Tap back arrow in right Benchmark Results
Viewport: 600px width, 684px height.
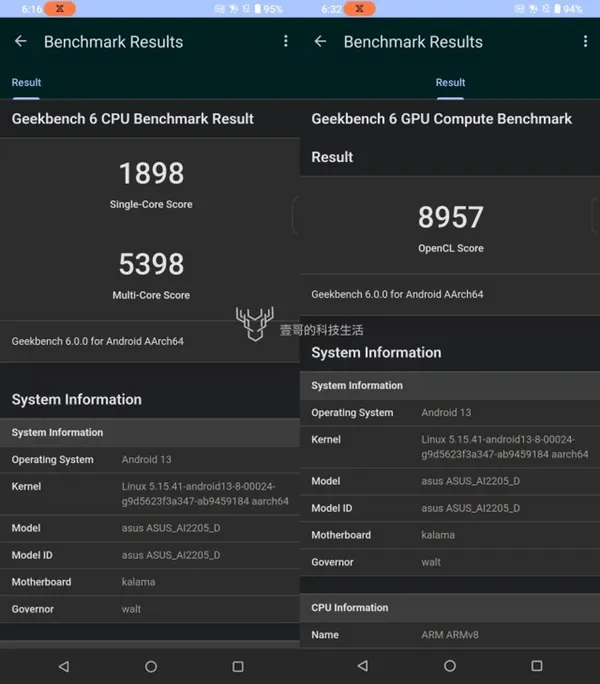pyautogui.click(x=320, y=41)
